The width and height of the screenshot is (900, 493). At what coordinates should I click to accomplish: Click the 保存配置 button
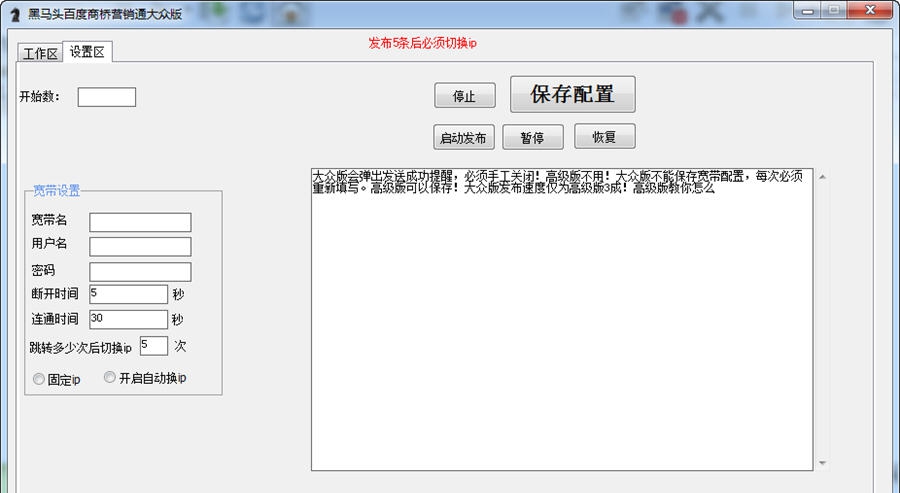[572, 94]
